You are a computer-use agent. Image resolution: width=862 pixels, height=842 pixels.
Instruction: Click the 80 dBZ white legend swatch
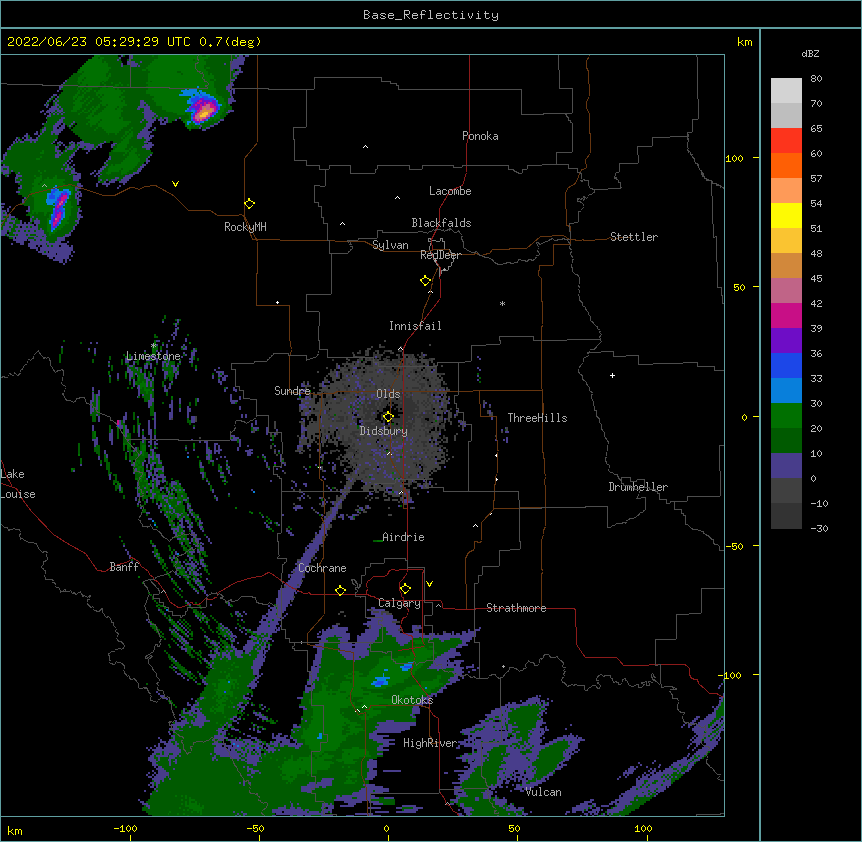point(786,91)
